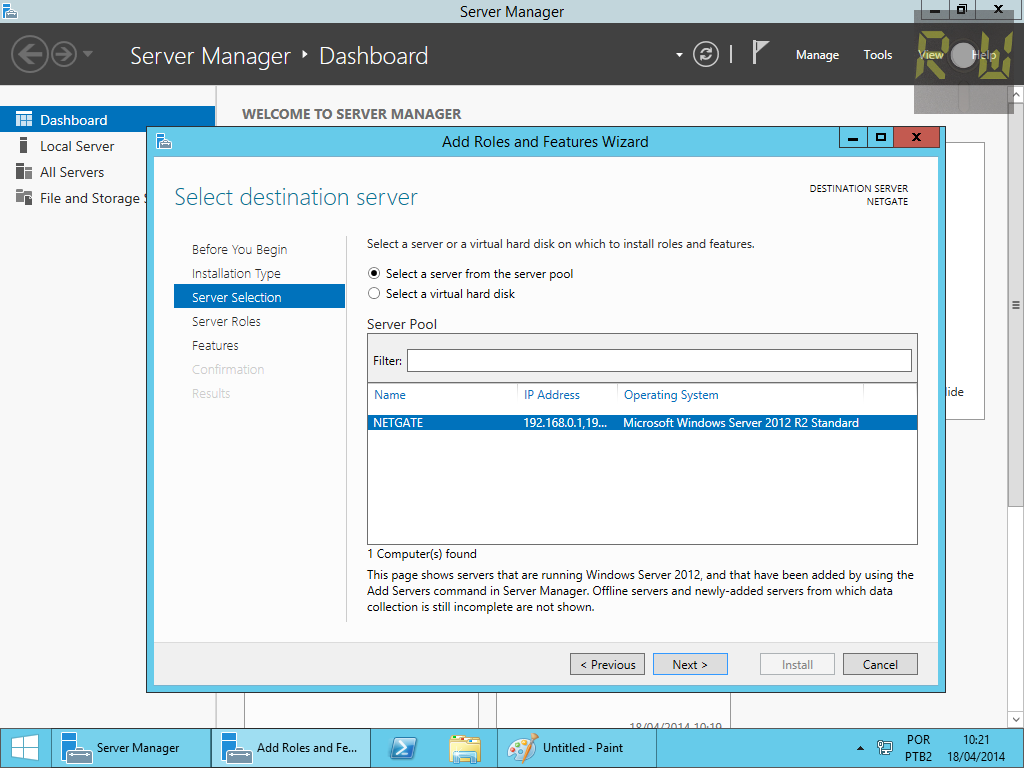1024x768 pixels.
Task: Select the NETGATE server row
Action: [x=642, y=422]
